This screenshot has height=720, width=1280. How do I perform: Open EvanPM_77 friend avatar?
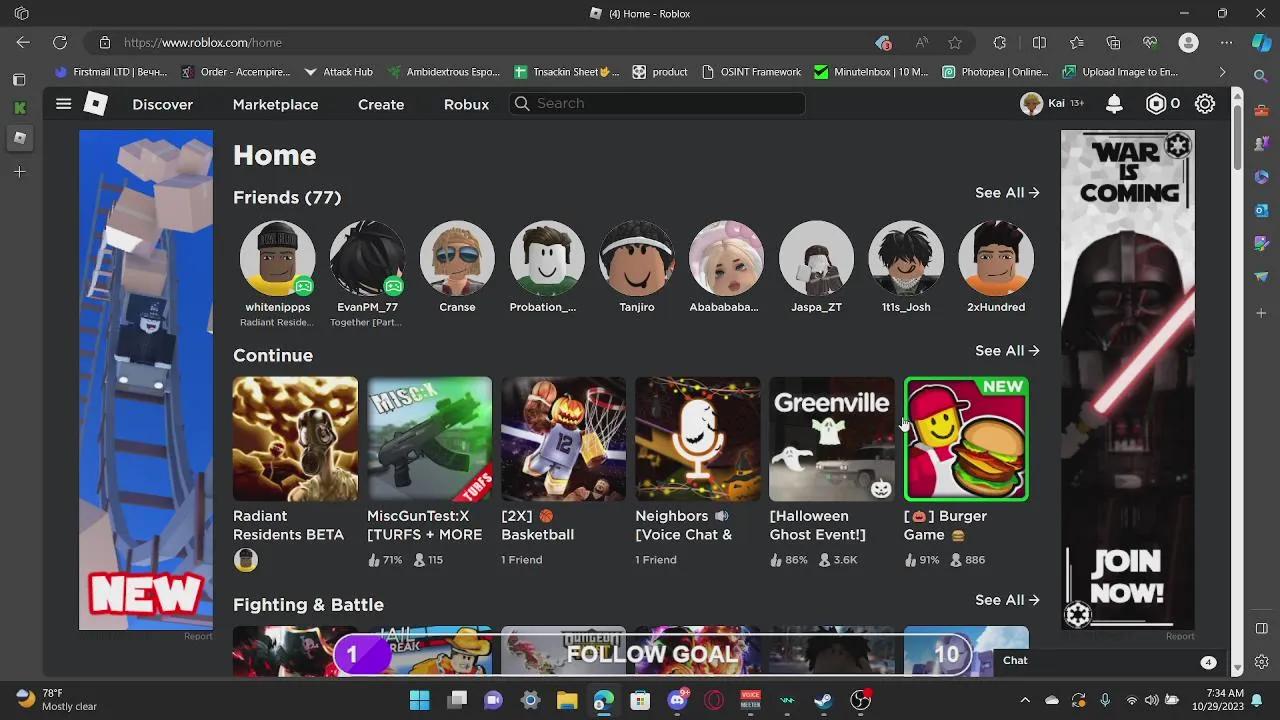367,259
